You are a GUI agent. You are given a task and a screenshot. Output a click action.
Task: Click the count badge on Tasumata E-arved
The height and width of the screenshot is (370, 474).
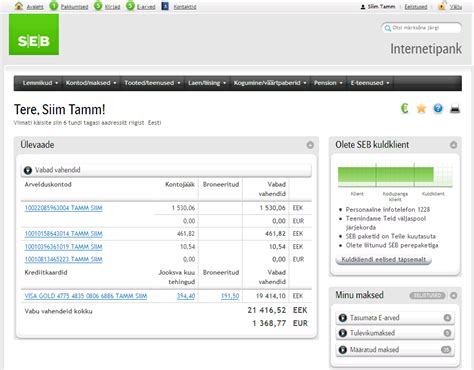click(447, 318)
